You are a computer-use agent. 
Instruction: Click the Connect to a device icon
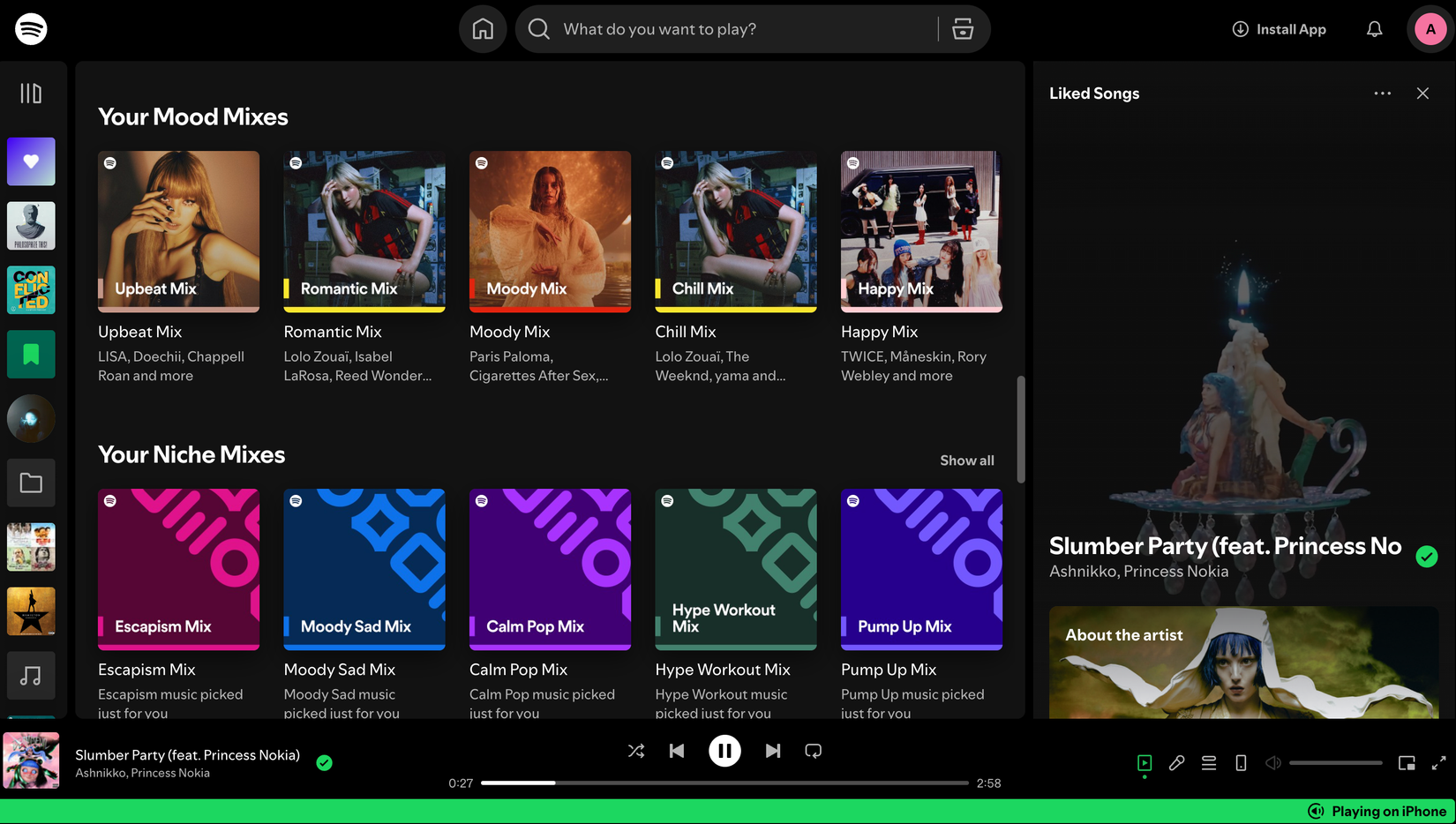click(x=1241, y=762)
